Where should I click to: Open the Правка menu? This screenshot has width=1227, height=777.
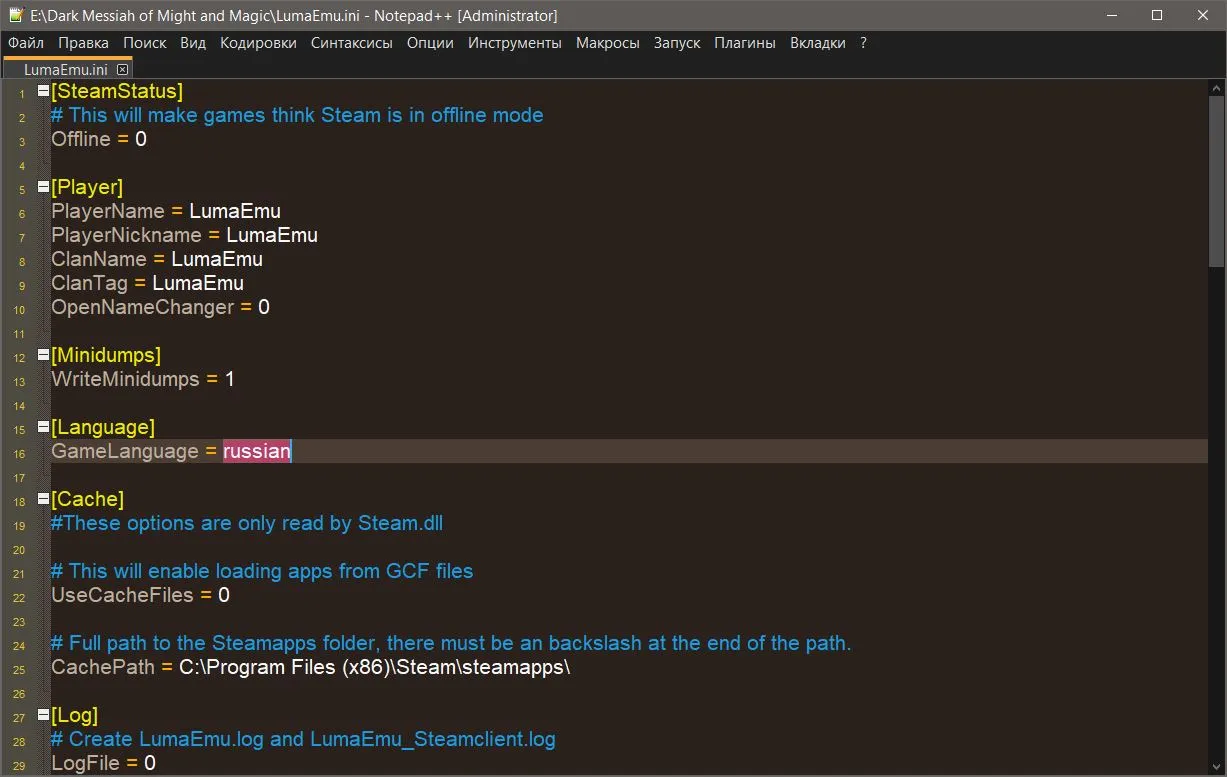tap(83, 43)
